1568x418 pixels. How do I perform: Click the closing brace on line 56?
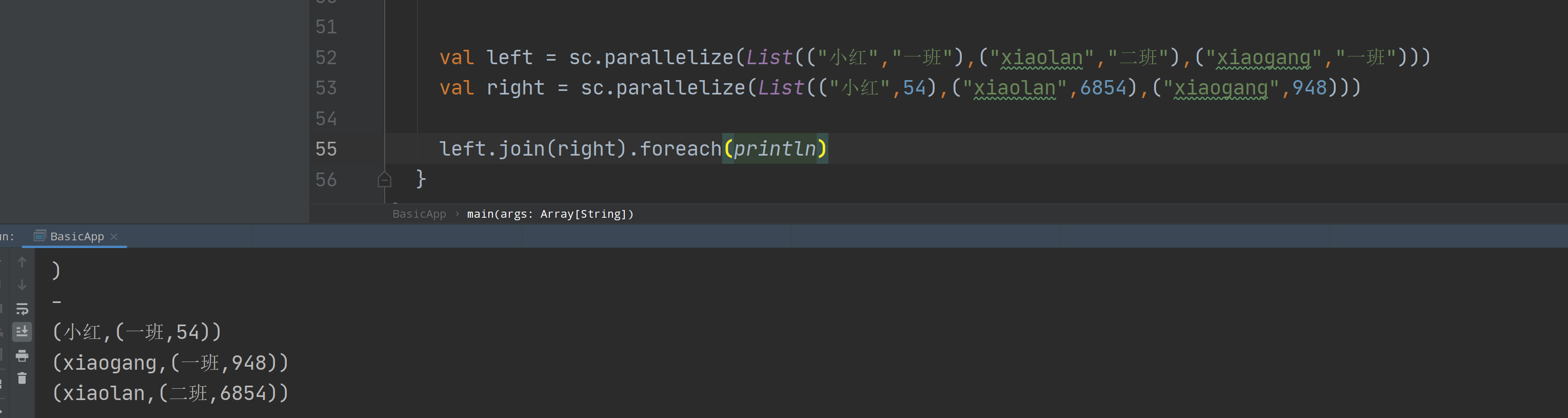pyautogui.click(x=421, y=179)
